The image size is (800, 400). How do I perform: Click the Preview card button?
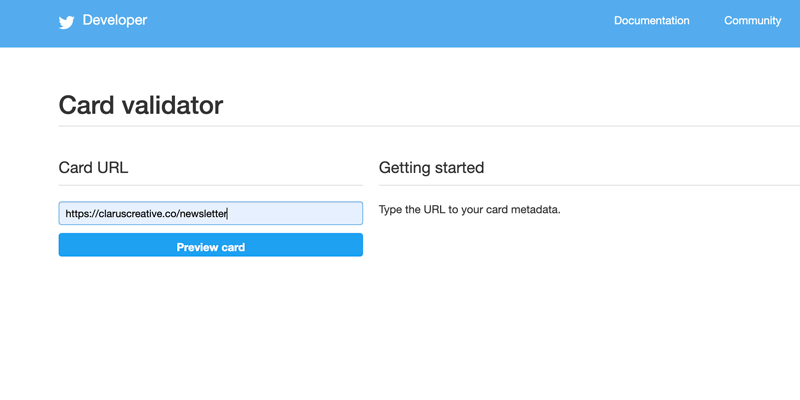tap(211, 245)
